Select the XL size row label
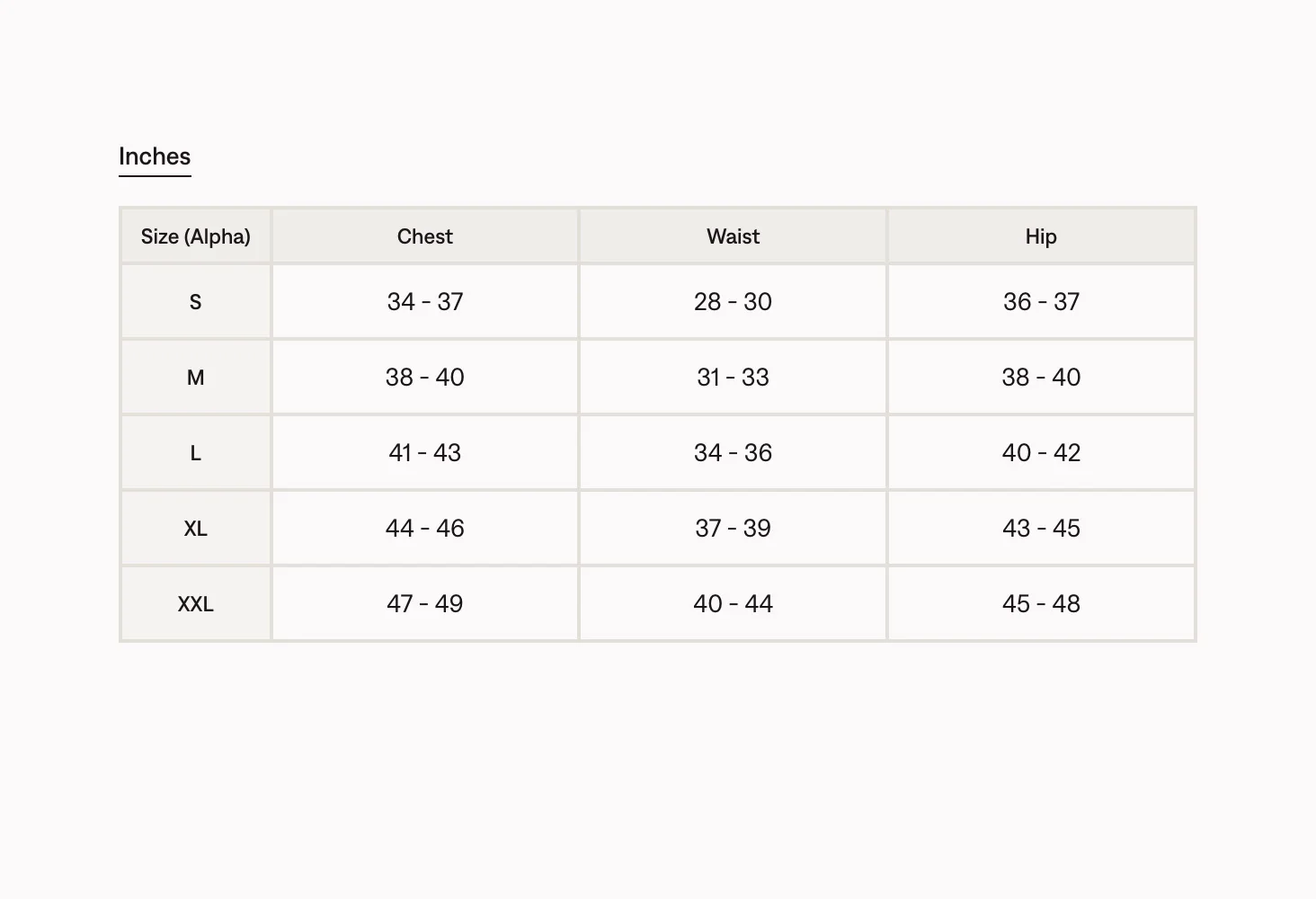The width and height of the screenshot is (1316, 899). (x=196, y=528)
